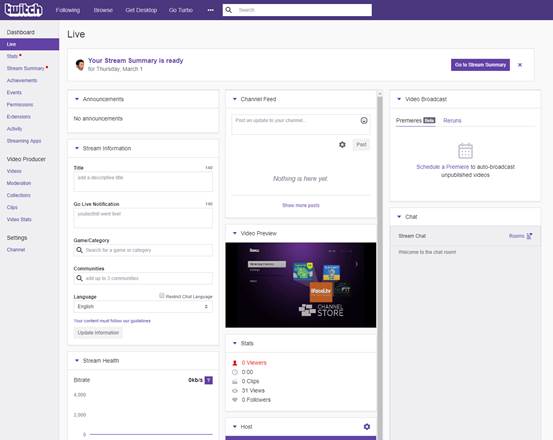553x440 pixels.
Task: Collapse the Announcements panel
Action: (x=77, y=99)
